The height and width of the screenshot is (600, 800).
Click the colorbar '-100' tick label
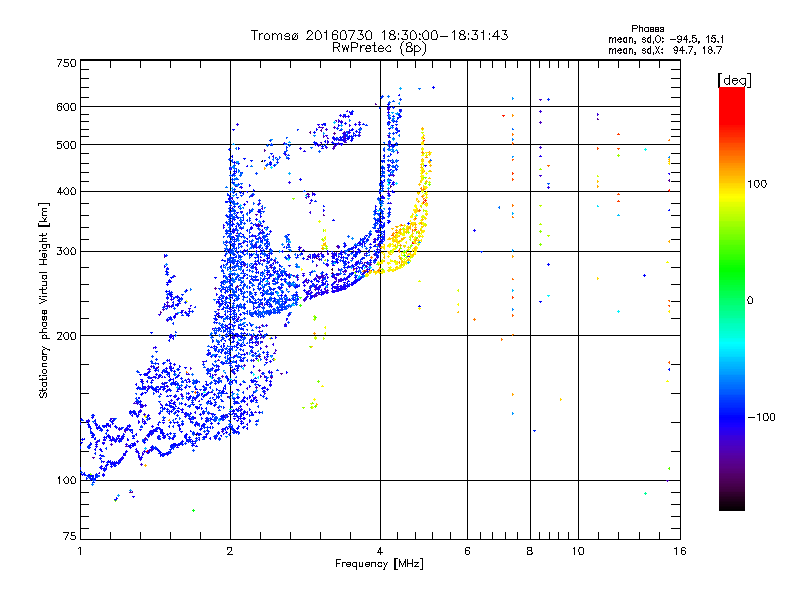[x=761, y=417]
